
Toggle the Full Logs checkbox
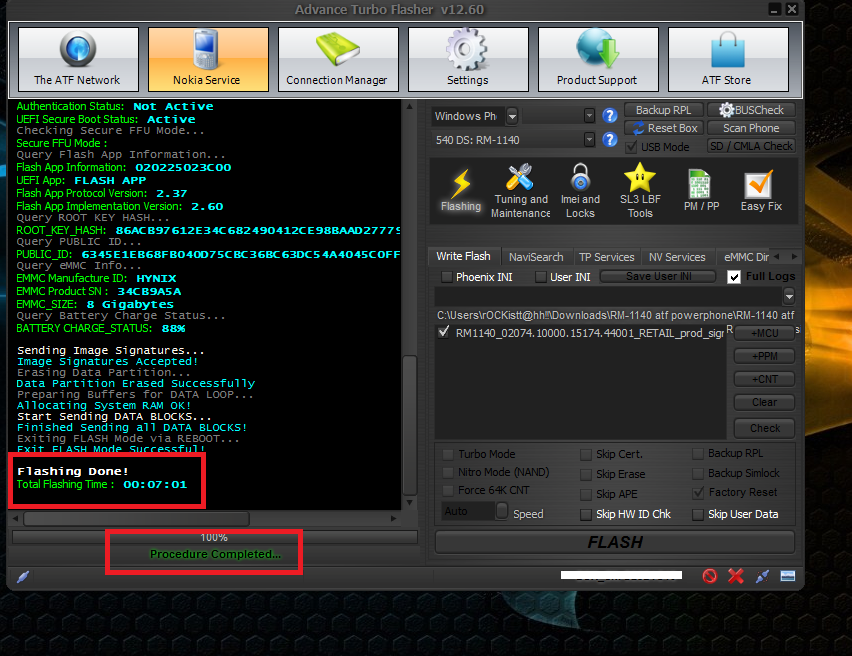734,277
